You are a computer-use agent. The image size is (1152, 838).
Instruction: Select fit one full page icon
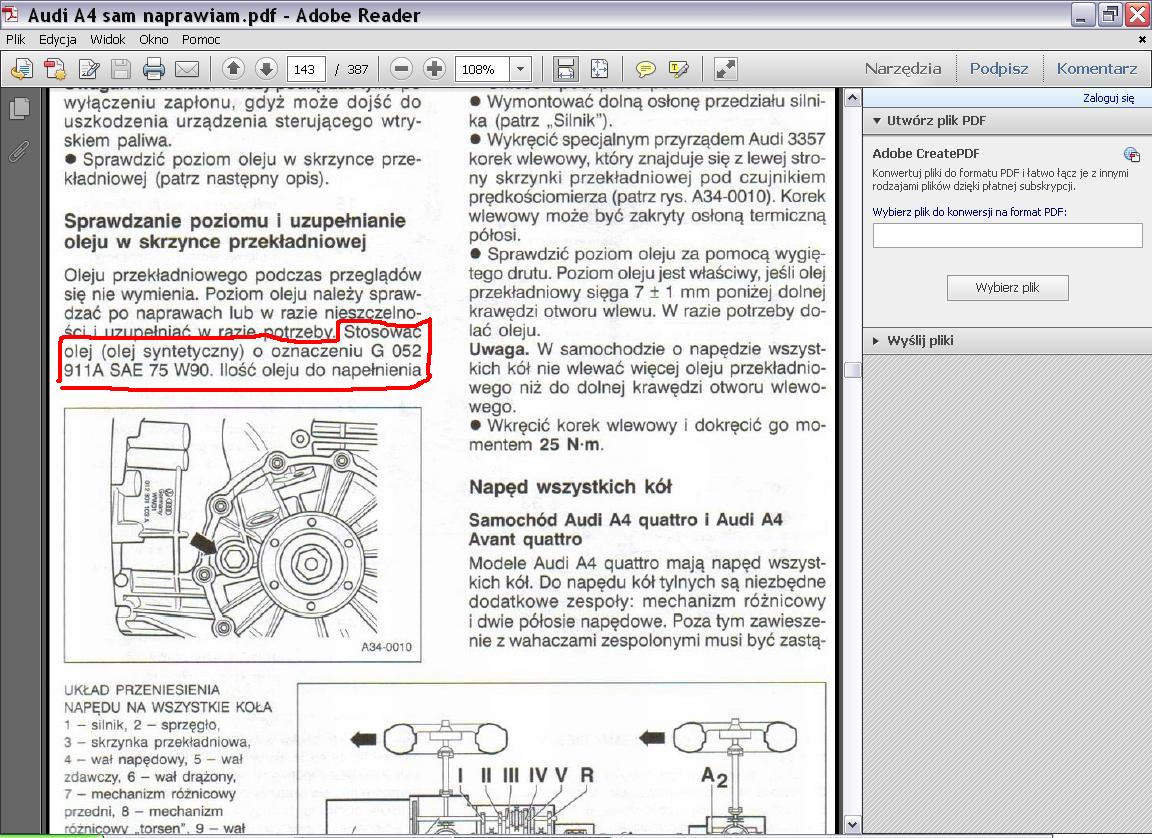click(x=600, y=69)
